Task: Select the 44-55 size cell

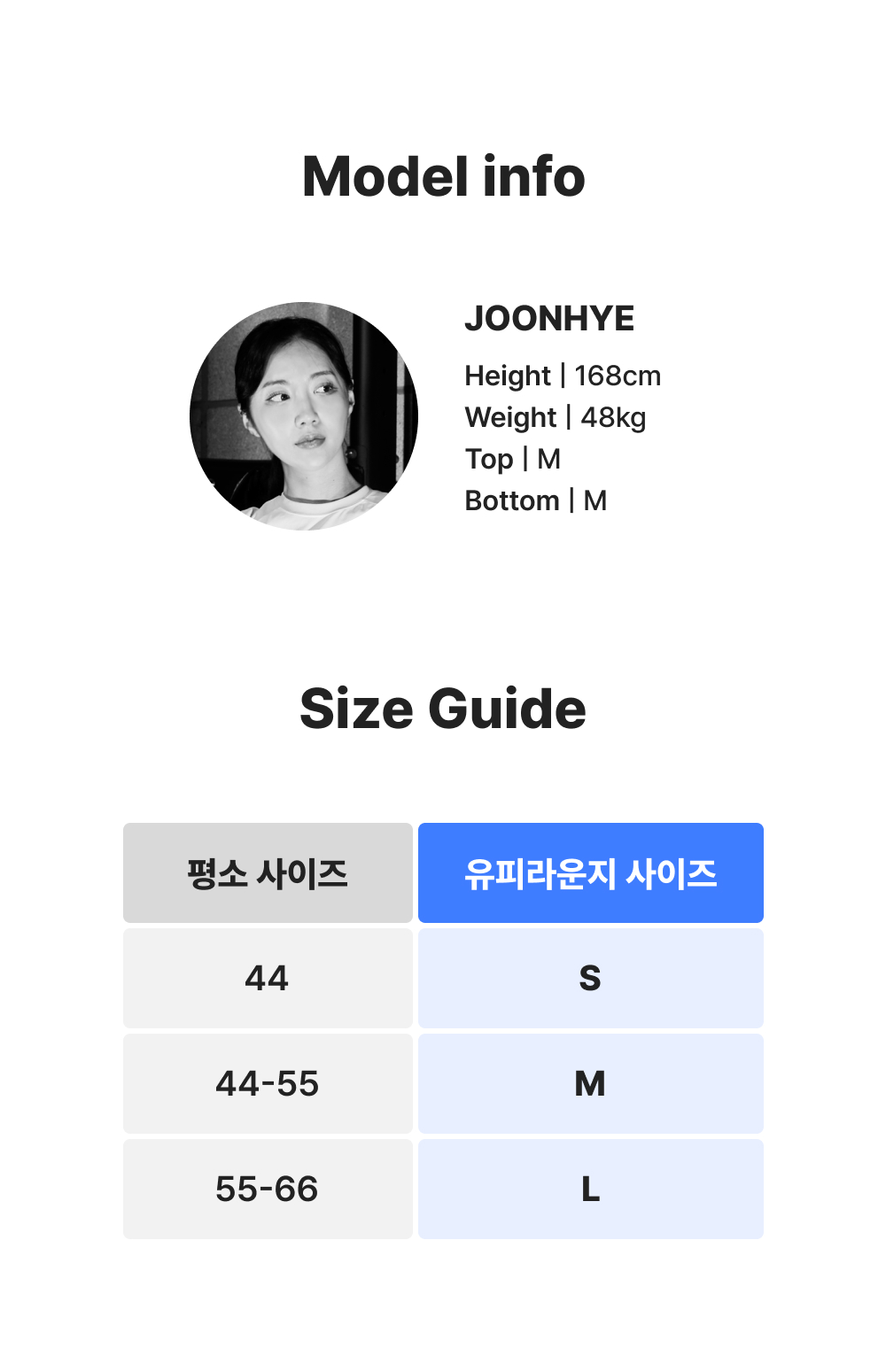Action: (x=268, y=1083)
